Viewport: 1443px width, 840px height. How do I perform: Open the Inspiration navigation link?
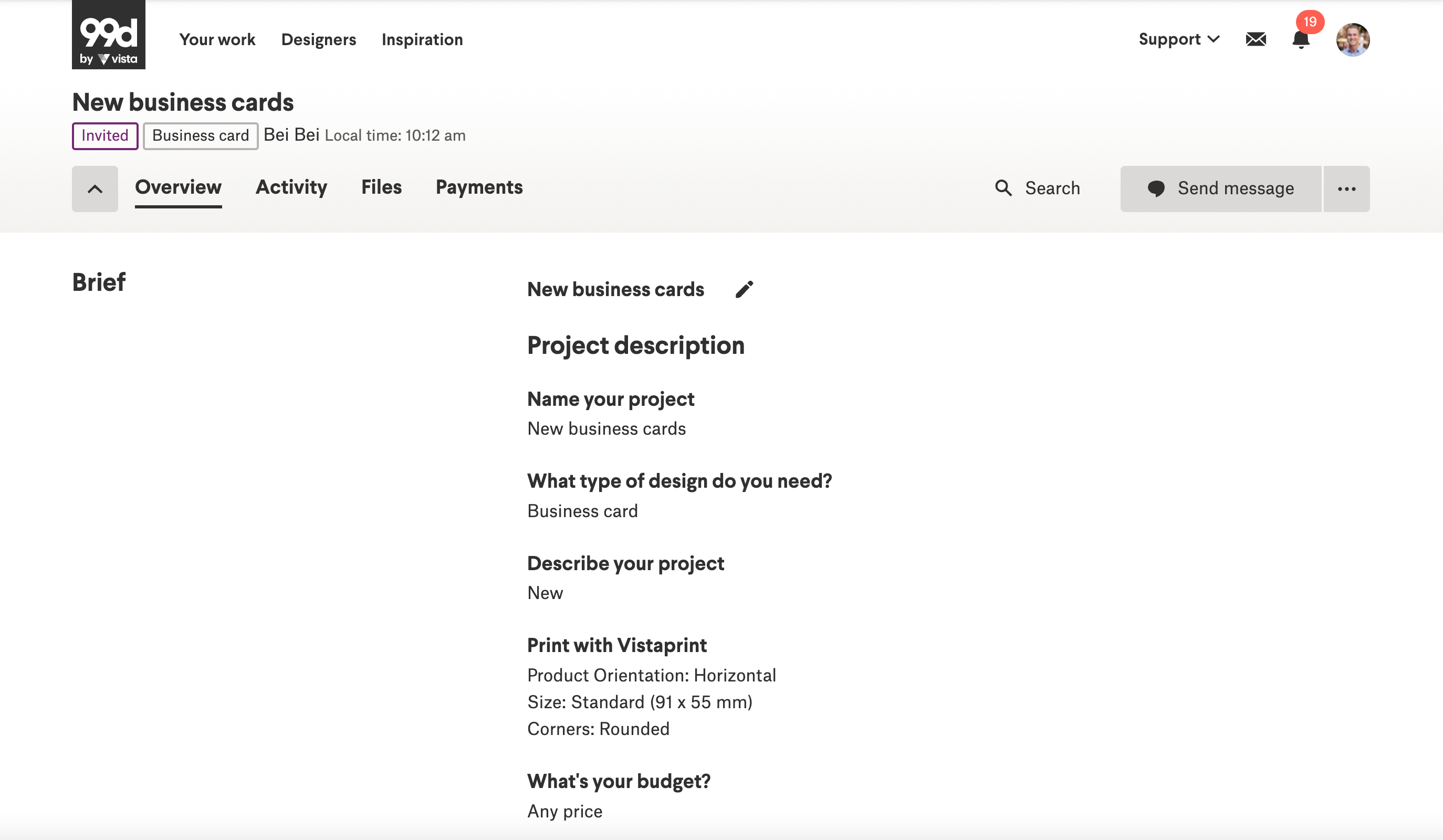[422, 39]
